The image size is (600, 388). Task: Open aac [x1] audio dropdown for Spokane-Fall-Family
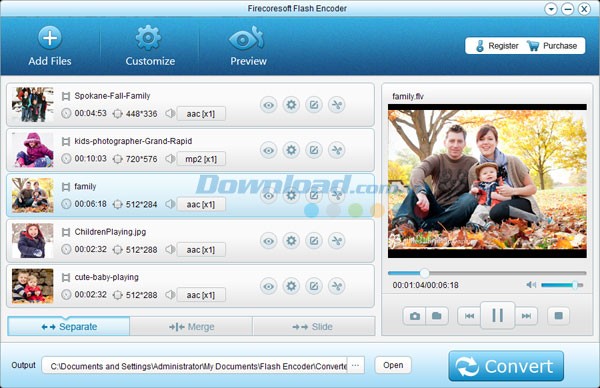(201, 114)
